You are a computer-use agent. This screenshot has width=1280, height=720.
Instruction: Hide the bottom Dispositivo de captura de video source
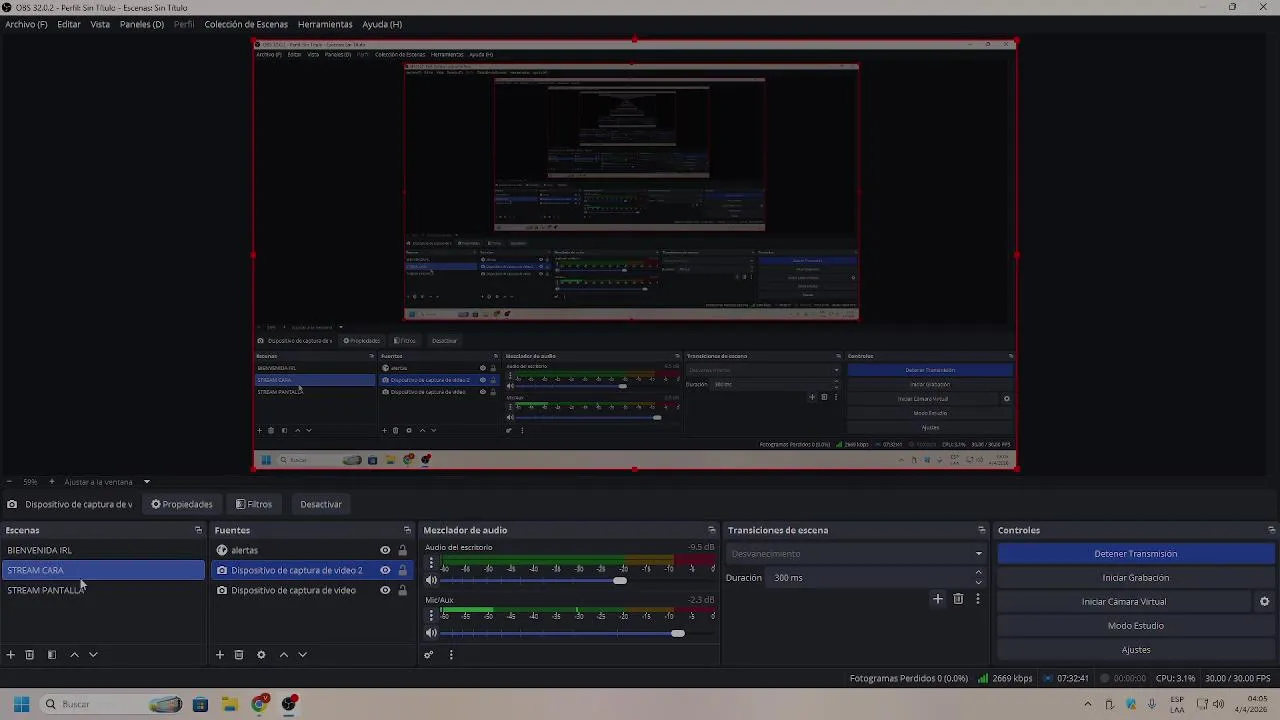tap(385, 590)
